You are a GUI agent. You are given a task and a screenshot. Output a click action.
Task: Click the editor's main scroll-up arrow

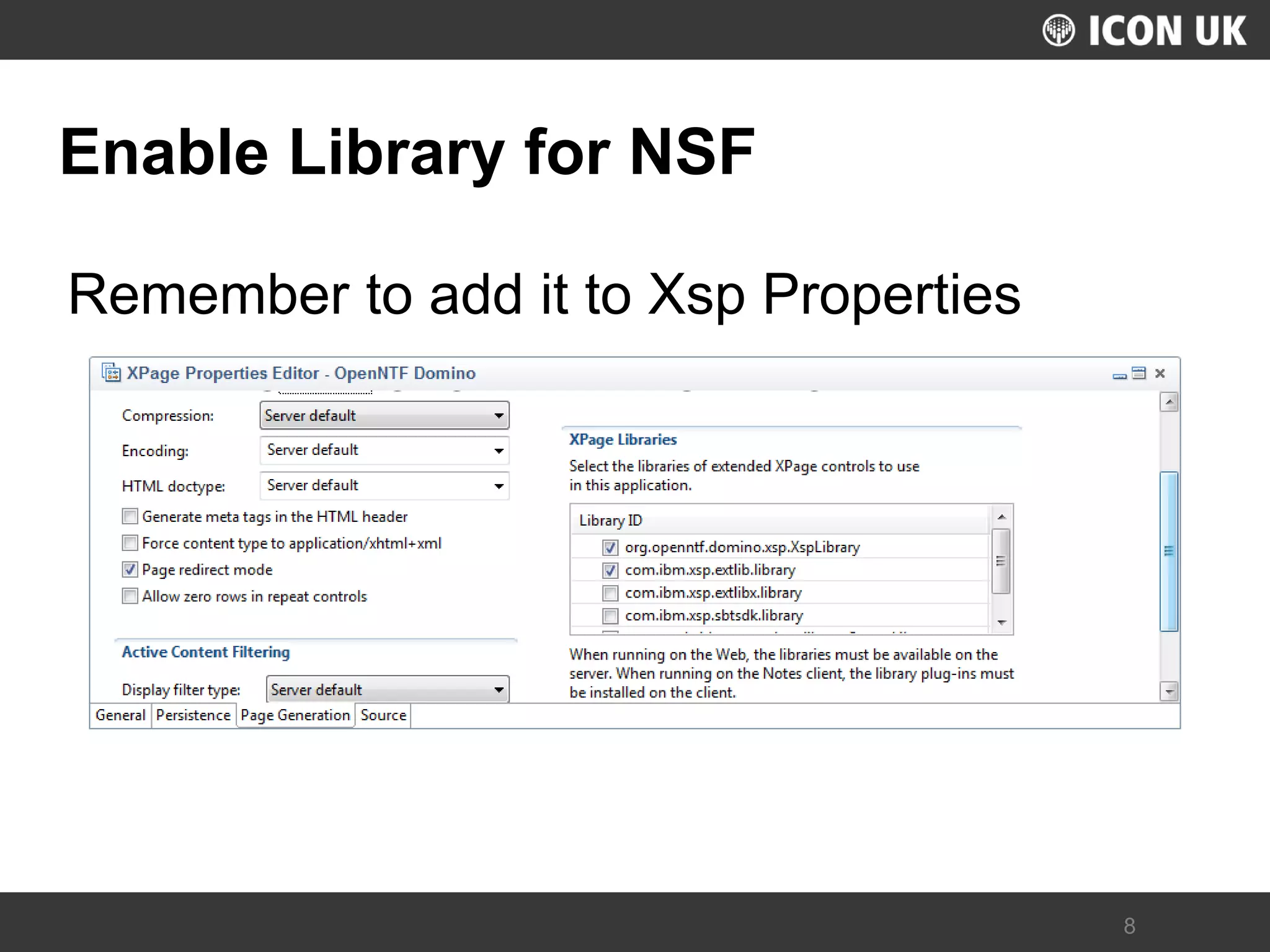(x=1169, y=403)
